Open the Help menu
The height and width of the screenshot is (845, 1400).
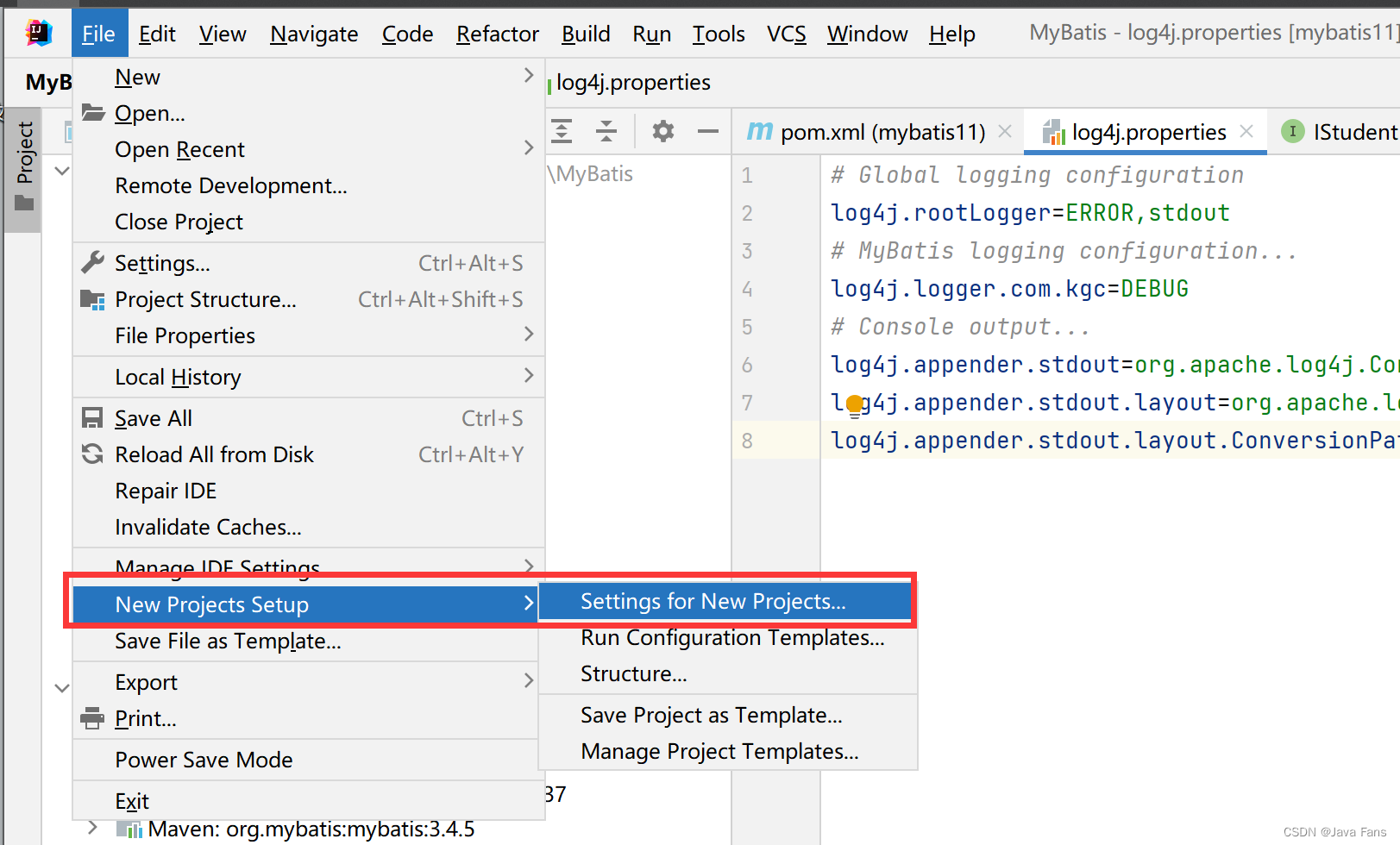point(952,34)
